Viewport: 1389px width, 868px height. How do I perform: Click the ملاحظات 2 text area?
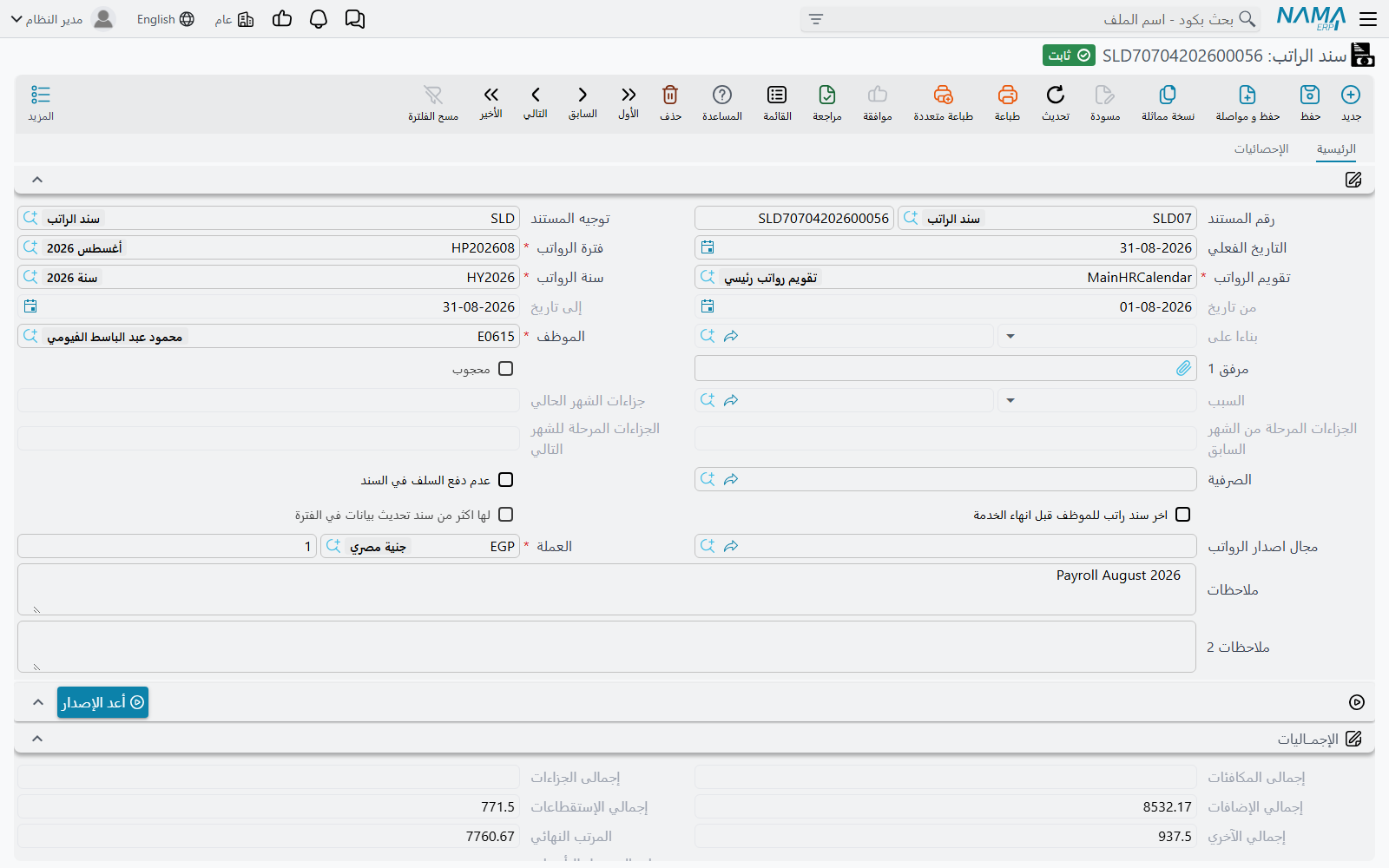tap(607, 647)
